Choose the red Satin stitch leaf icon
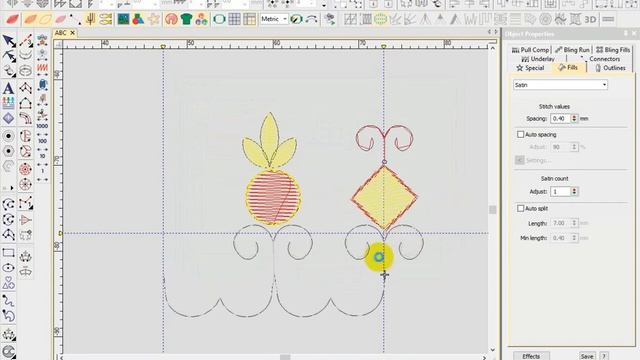 12,19
